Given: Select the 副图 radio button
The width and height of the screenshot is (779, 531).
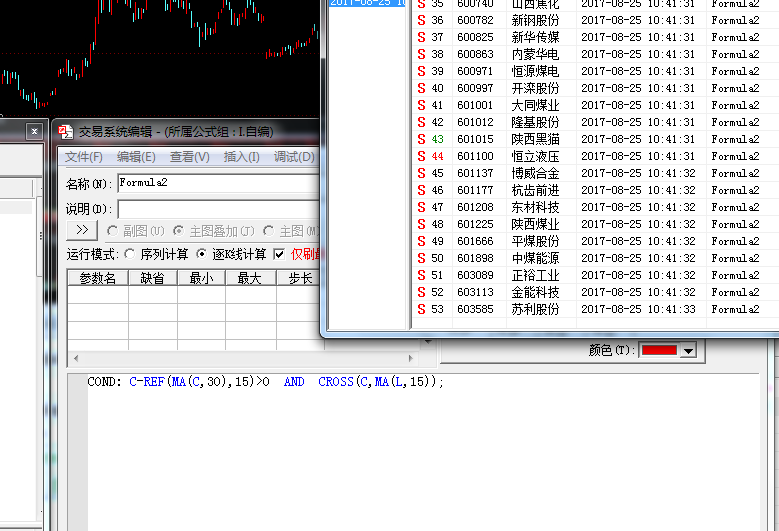Looking at the screenshot, I should pos(112,231).
